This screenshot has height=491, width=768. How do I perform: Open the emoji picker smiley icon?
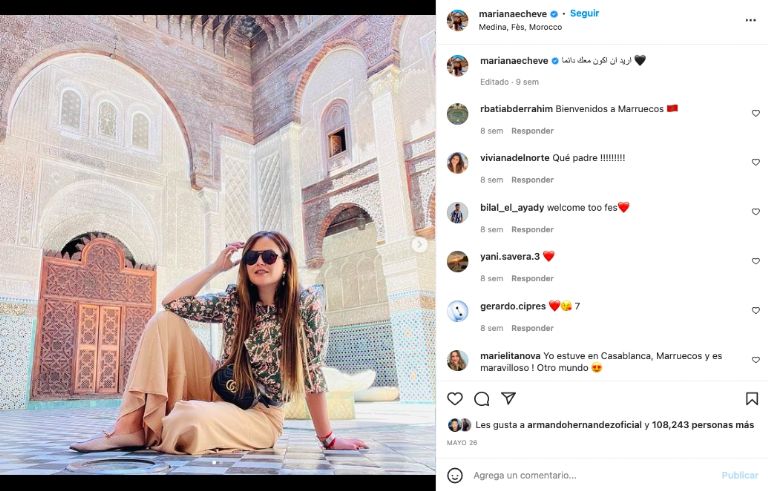click(x=455, y=475)
